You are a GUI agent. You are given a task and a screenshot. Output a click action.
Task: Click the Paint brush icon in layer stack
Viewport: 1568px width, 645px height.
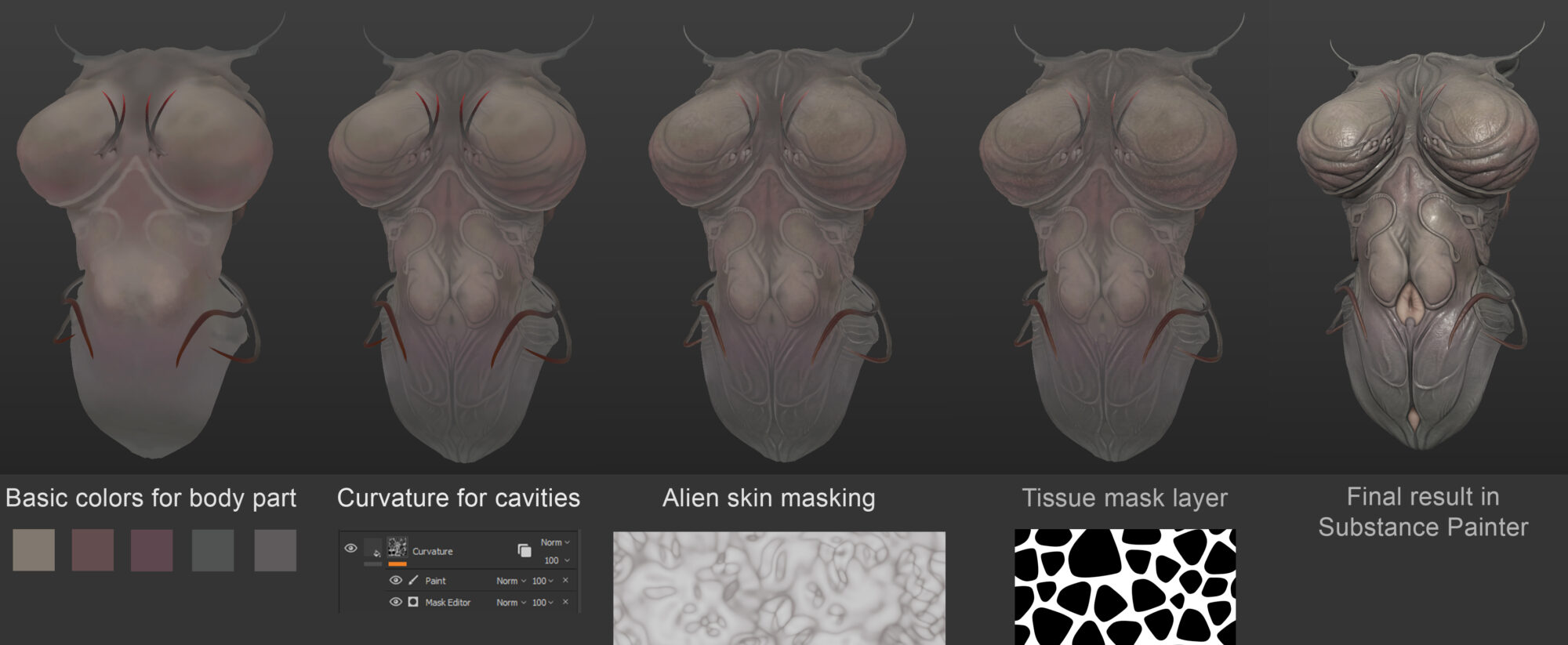(x=413, y=580)
